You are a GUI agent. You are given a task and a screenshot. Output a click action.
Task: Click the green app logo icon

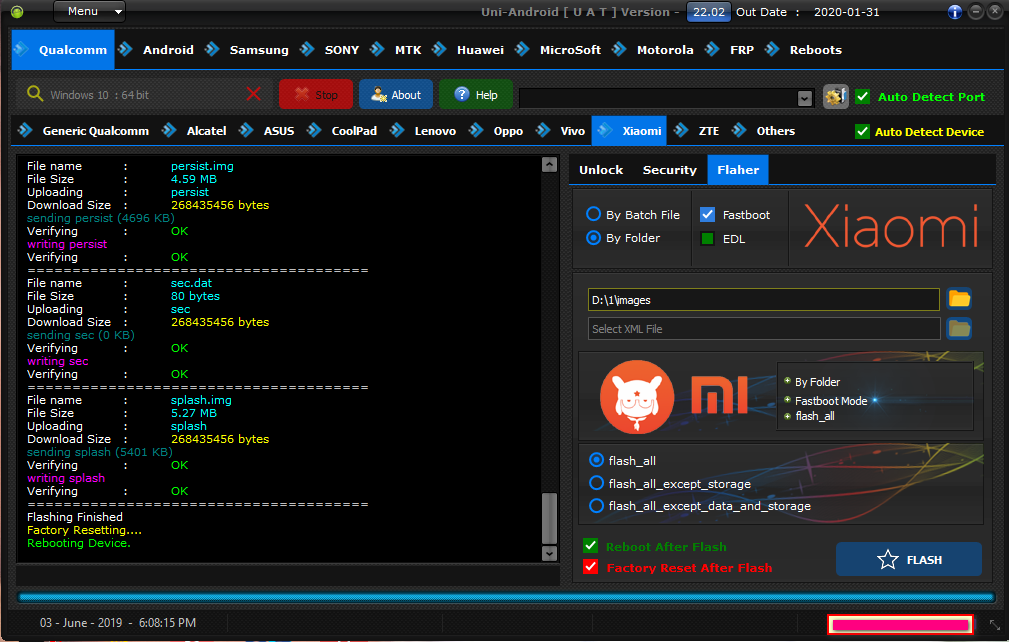pos(17,12)
